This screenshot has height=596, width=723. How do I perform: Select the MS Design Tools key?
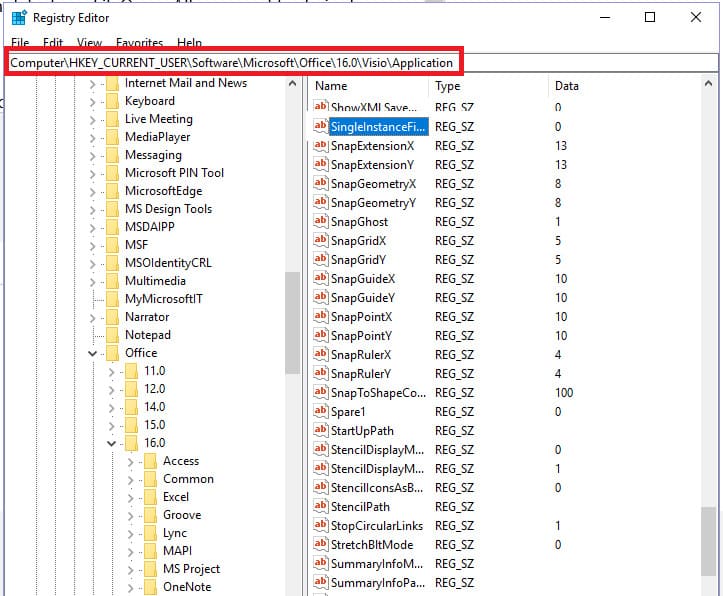coord(168,209)
